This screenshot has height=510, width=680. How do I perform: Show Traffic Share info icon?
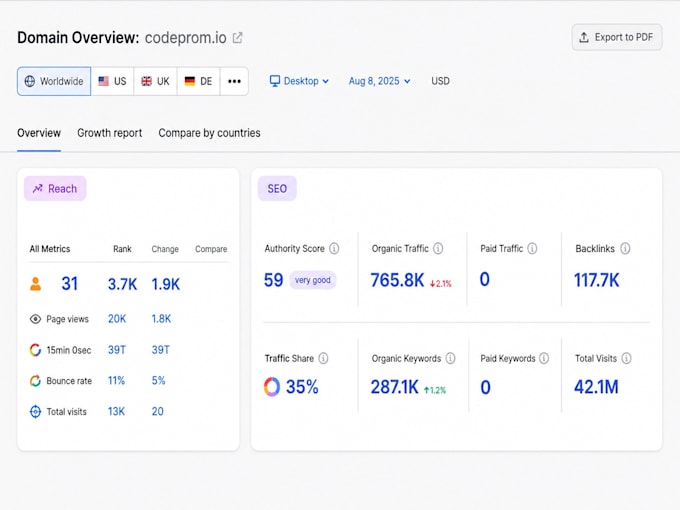324,358
